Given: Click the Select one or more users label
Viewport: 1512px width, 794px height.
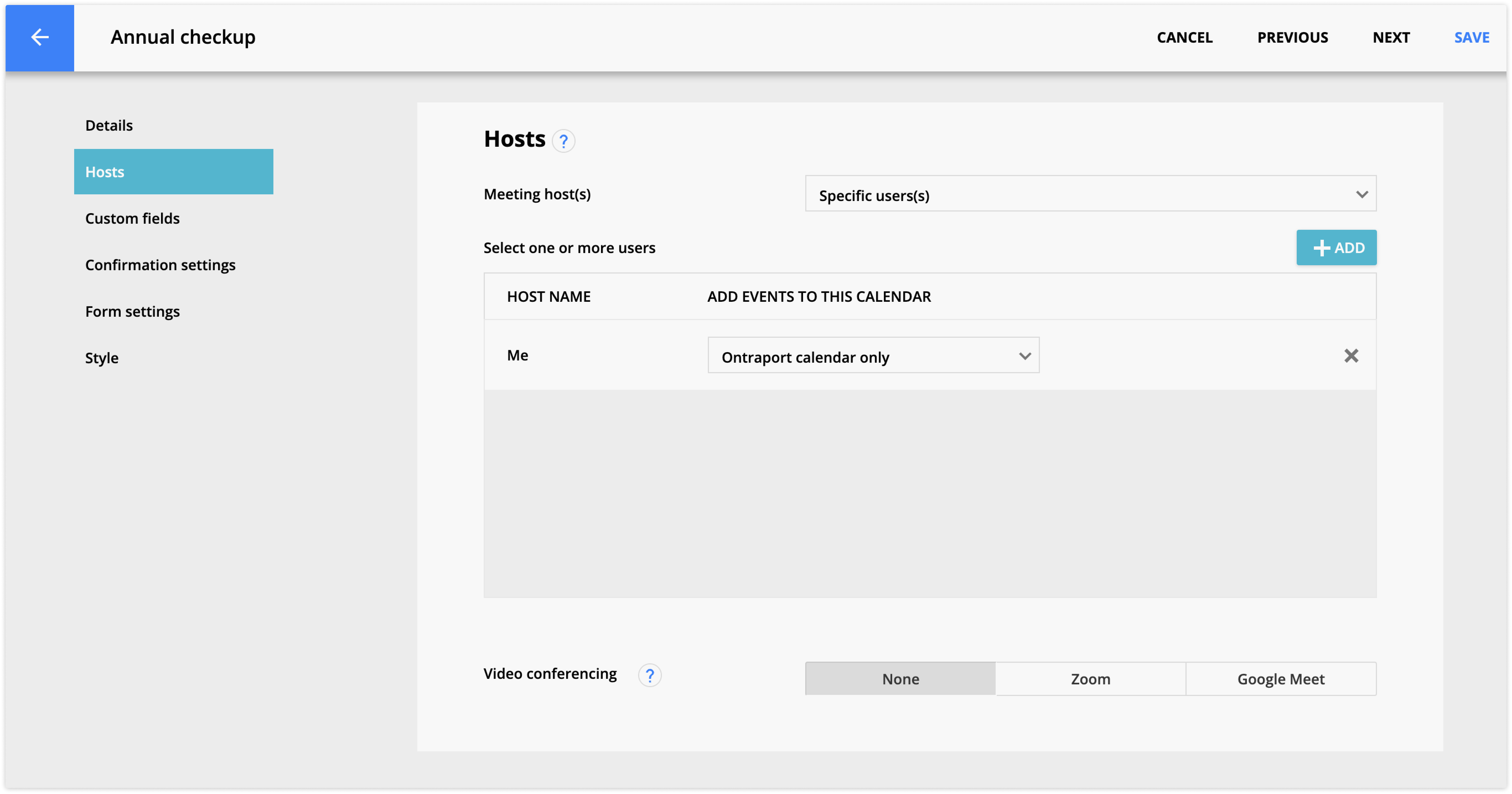Looking at the screenshot, I should coord(569,248).
